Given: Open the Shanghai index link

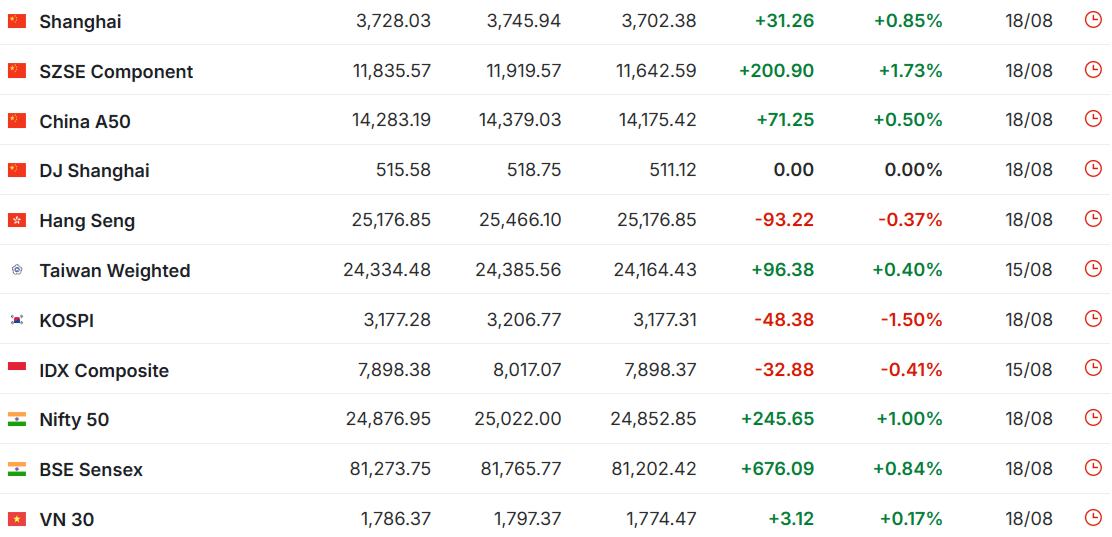Looking at the screenshot, I should pyautogui.click(x=80, y=22).
